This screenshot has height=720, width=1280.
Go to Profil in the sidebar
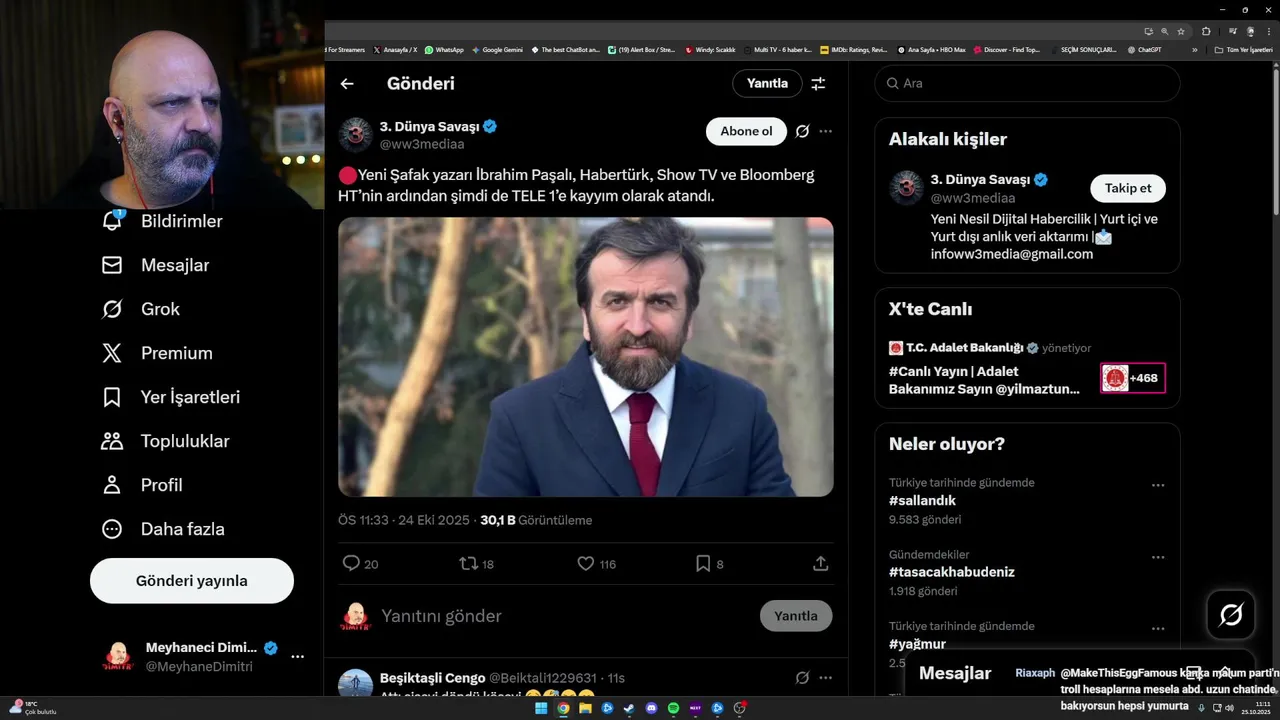[x=141, y=485]
